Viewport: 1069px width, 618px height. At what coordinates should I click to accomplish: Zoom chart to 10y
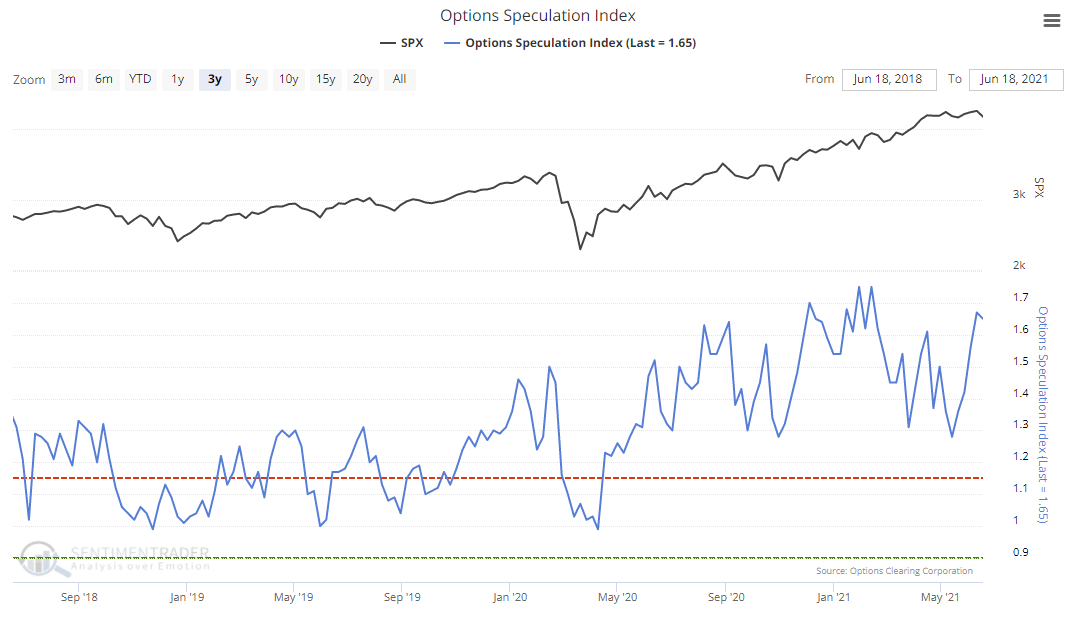point(288,79)
